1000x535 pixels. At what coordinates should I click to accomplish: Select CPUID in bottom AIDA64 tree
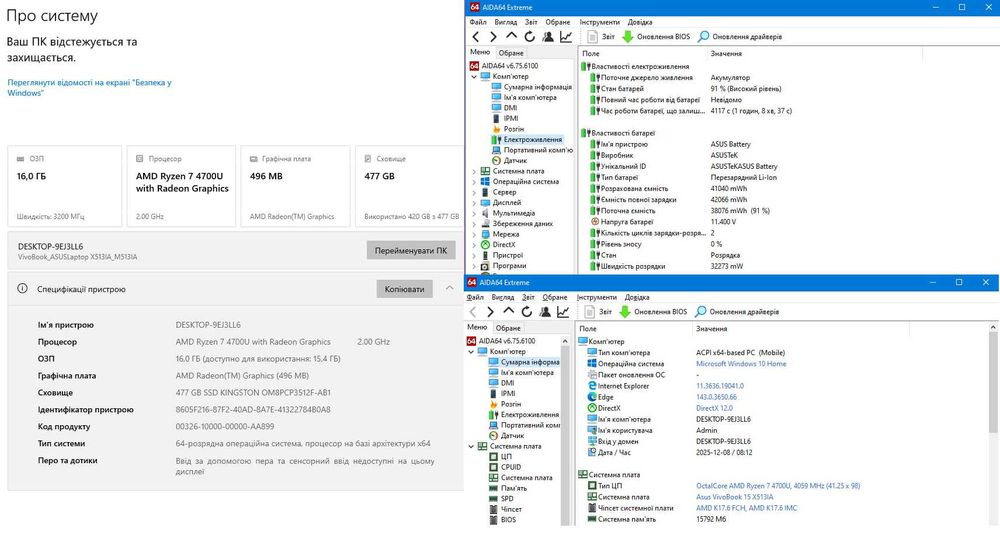(x=511, y=467)
